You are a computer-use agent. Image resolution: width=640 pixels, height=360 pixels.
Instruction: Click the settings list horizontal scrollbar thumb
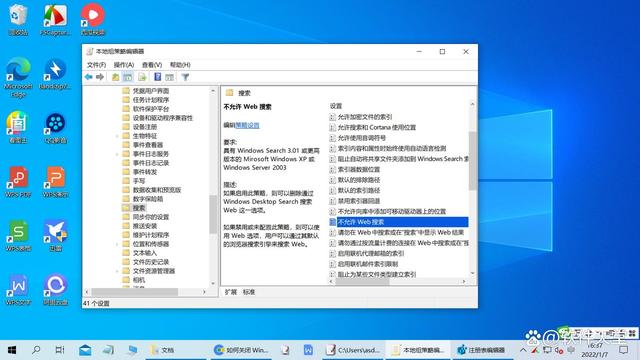click(x=362, y=282)
